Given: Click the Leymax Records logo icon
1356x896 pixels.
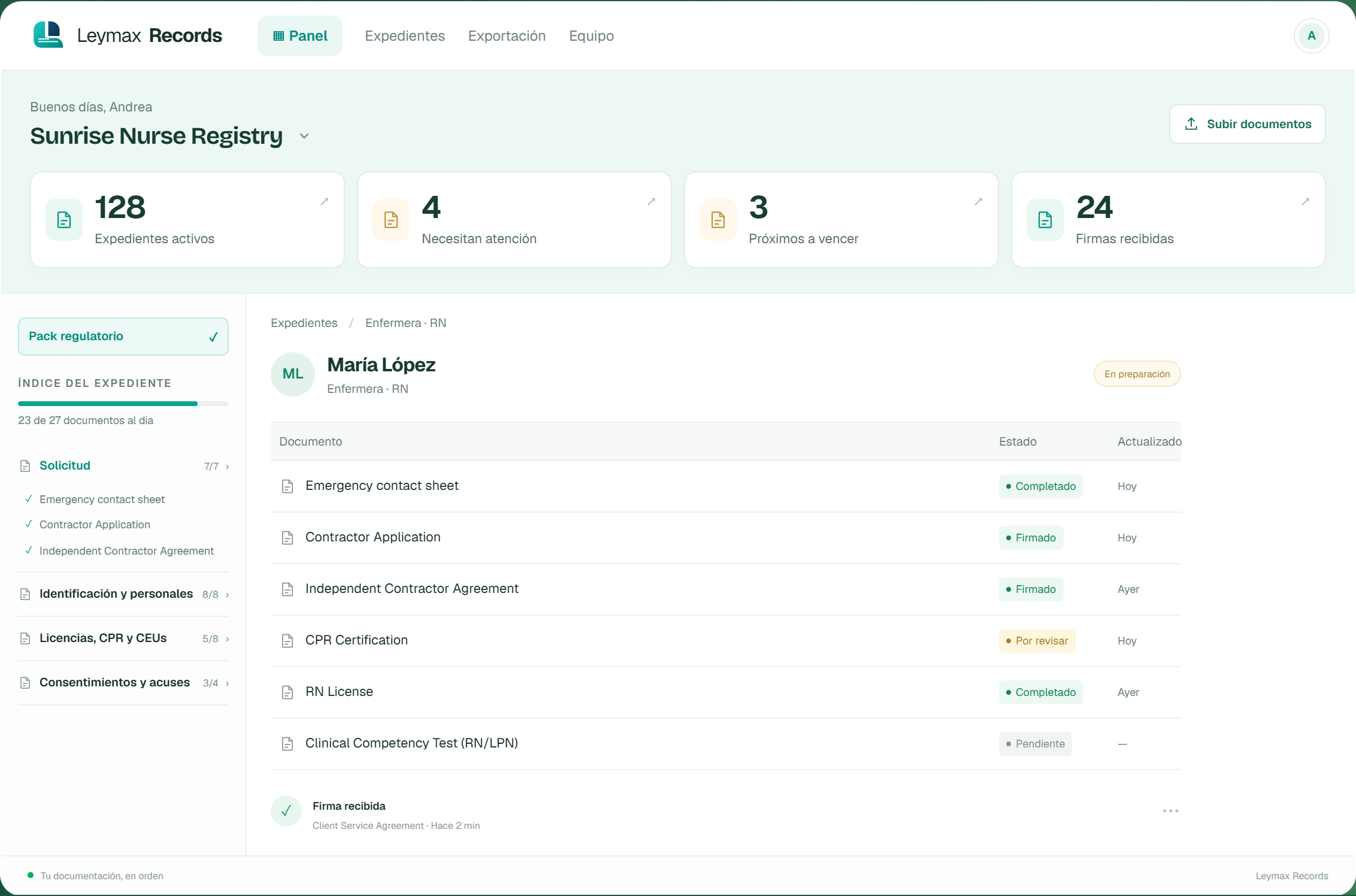Looking at the screenshot, I should 49,35.
